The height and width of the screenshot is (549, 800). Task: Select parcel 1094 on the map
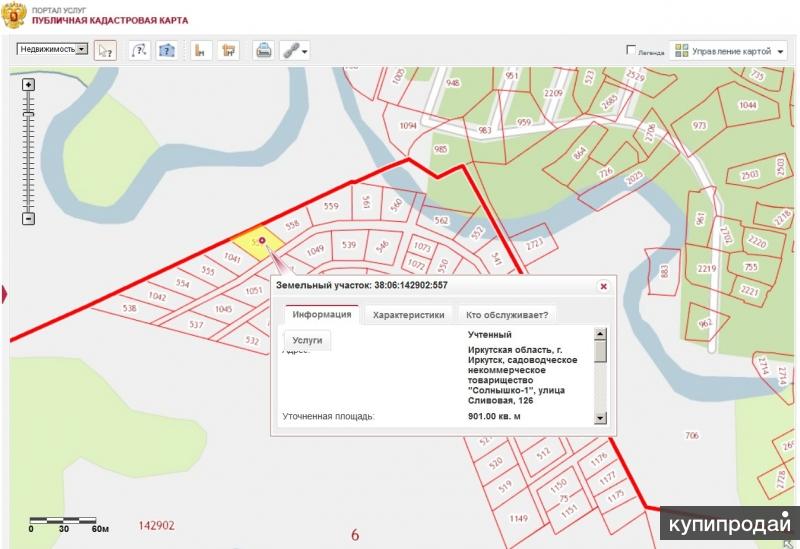(x=408, y=125)
